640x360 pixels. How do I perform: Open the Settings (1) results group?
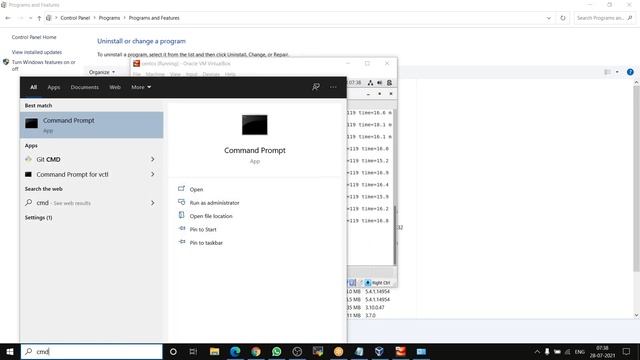pos(38,218)
